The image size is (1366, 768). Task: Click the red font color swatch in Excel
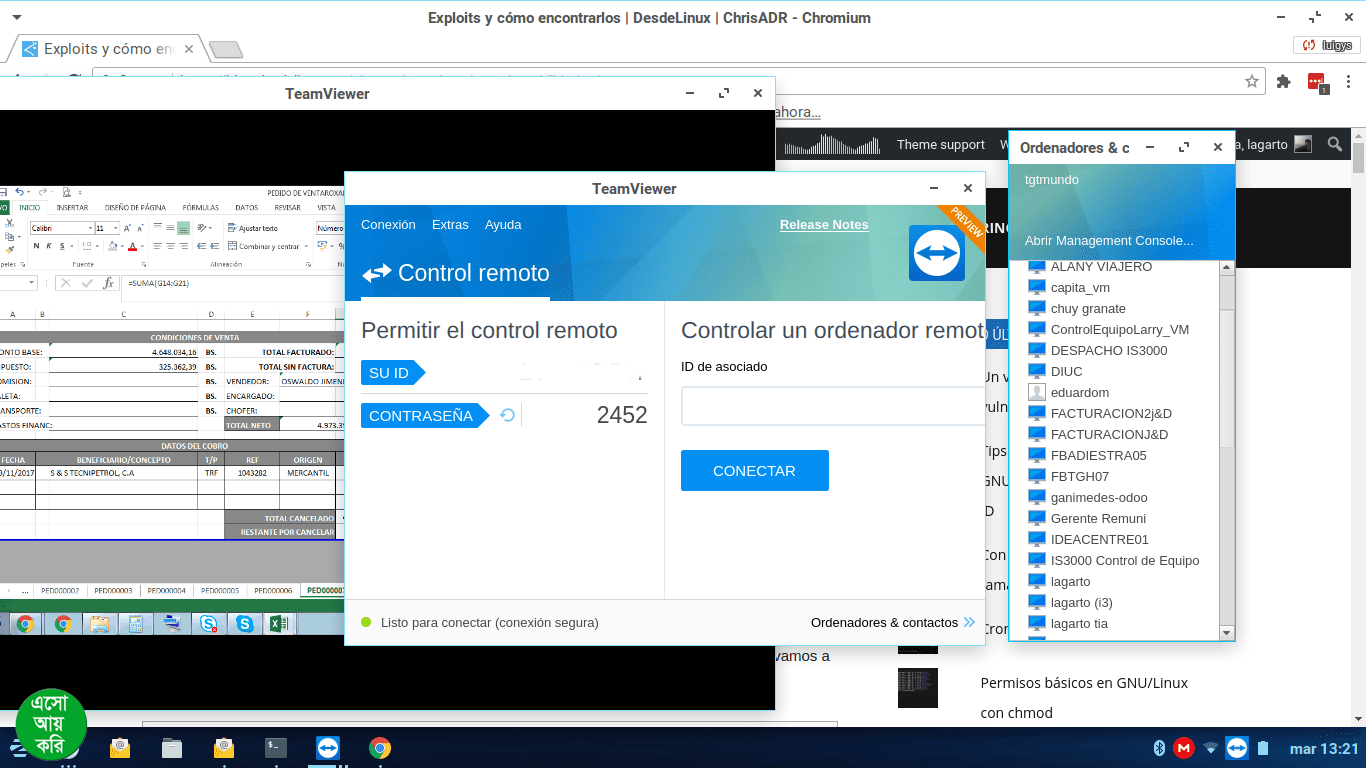click(132, 246)
